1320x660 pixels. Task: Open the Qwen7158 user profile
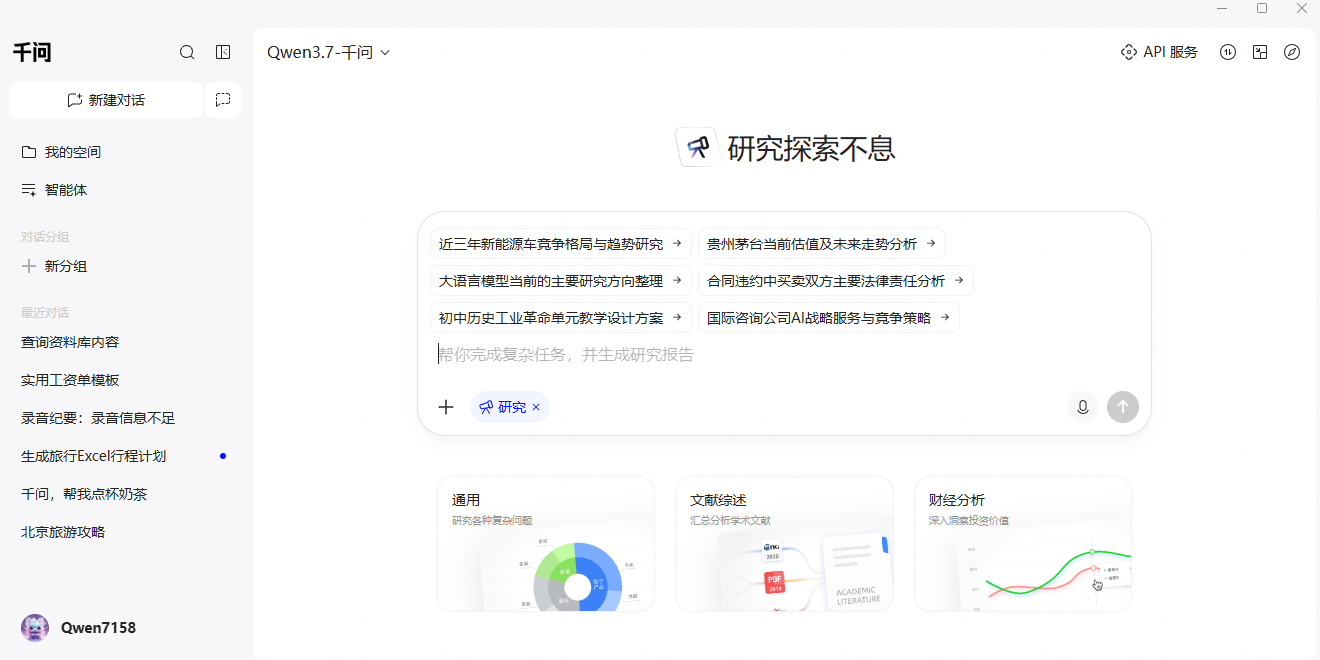79,628
